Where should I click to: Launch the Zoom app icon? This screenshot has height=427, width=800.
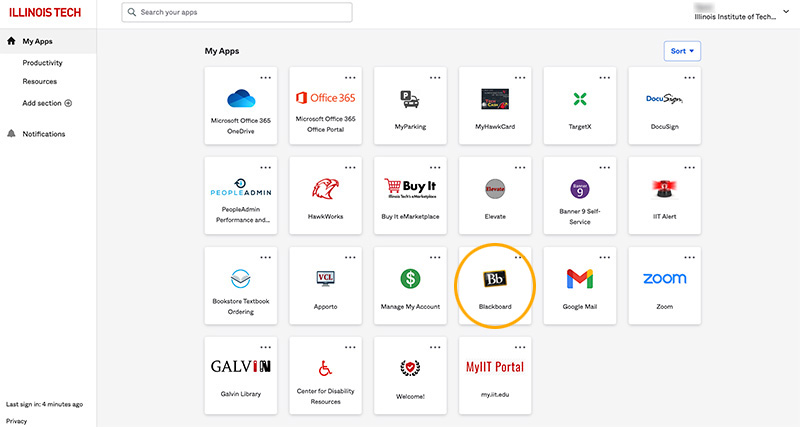point(664,279)
